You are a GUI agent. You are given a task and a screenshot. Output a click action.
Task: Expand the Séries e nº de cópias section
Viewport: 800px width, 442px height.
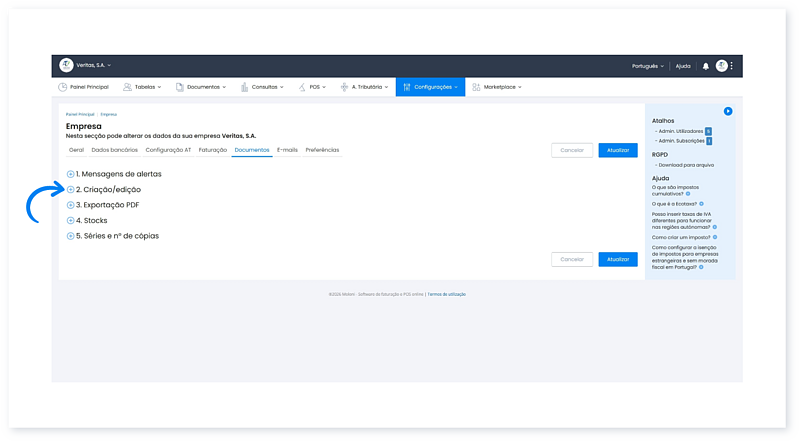point(71,236)
